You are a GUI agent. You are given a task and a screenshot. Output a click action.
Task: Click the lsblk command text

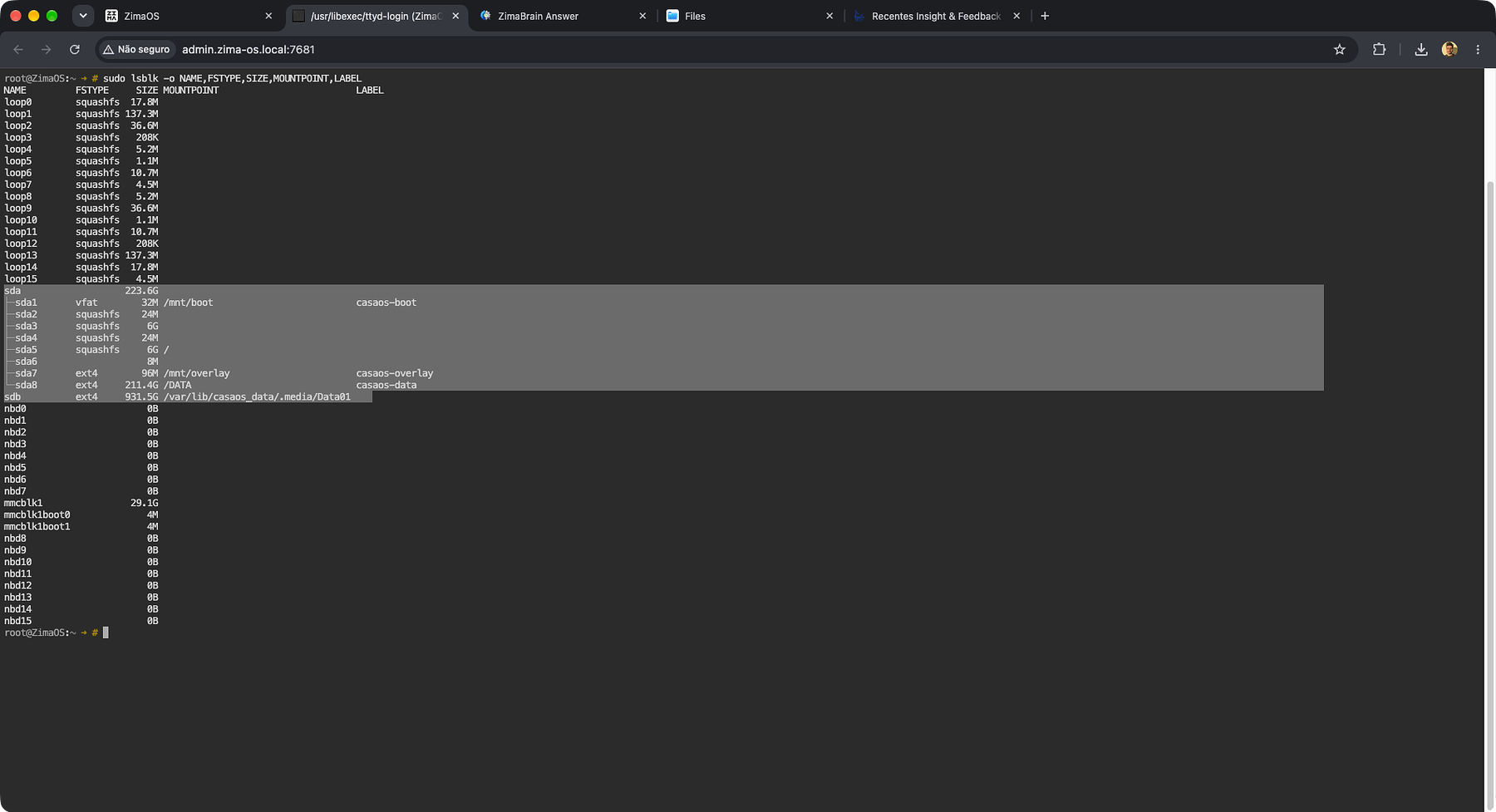pyautogui.click(x=232, y=78)
